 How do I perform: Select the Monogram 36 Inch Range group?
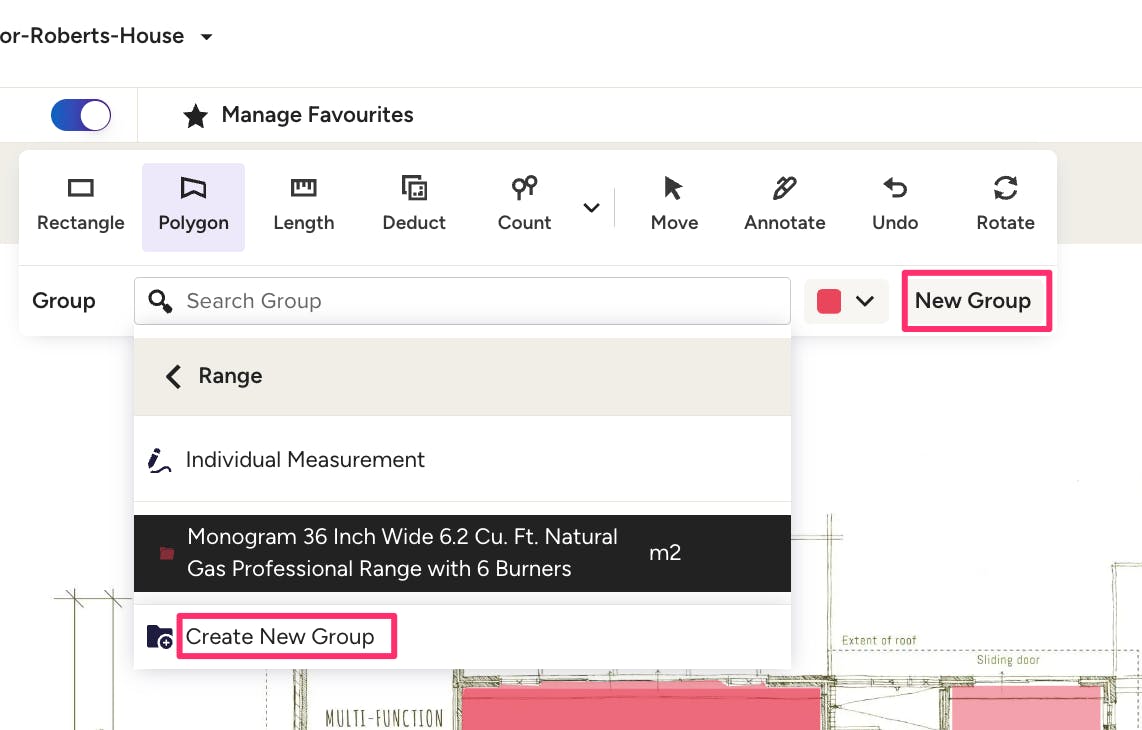click(x=462, y=553)
